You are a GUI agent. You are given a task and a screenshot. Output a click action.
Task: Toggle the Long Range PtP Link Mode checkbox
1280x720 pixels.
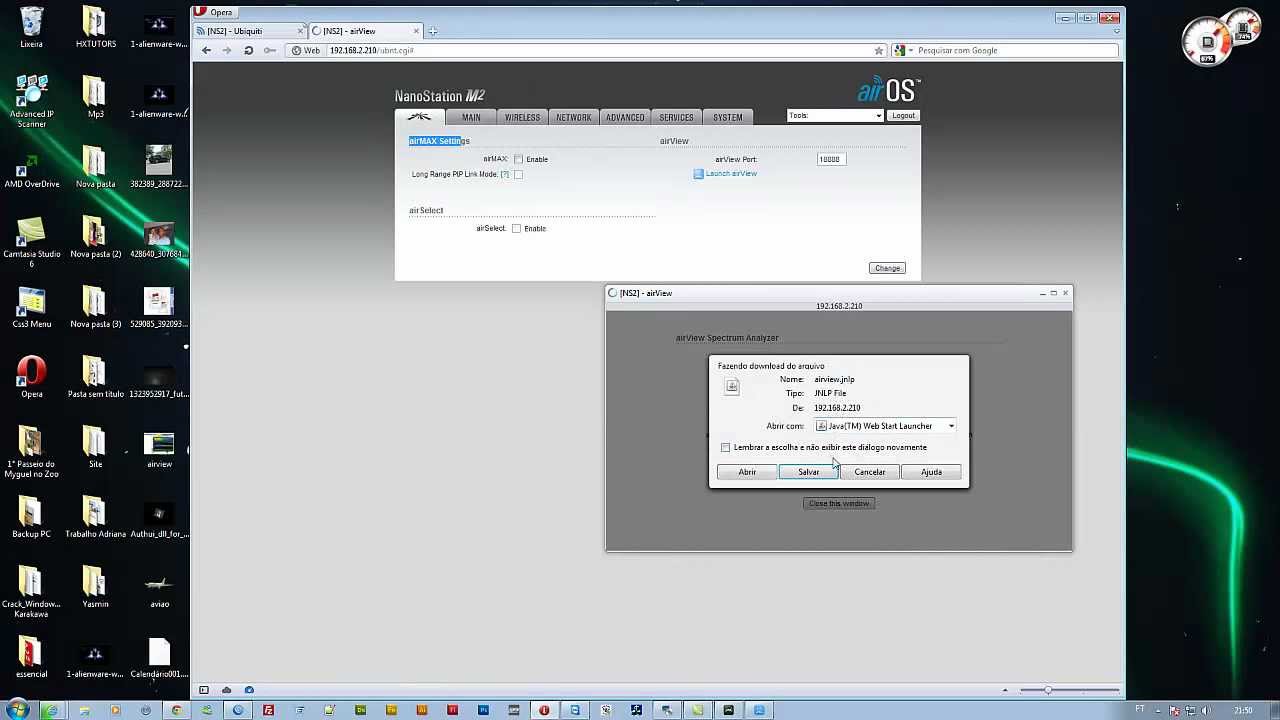click(518, 174)
